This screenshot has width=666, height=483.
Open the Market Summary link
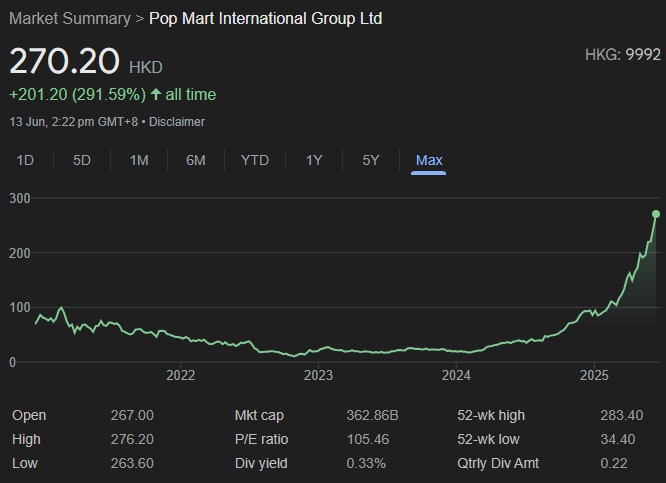(x=70, y=19)
